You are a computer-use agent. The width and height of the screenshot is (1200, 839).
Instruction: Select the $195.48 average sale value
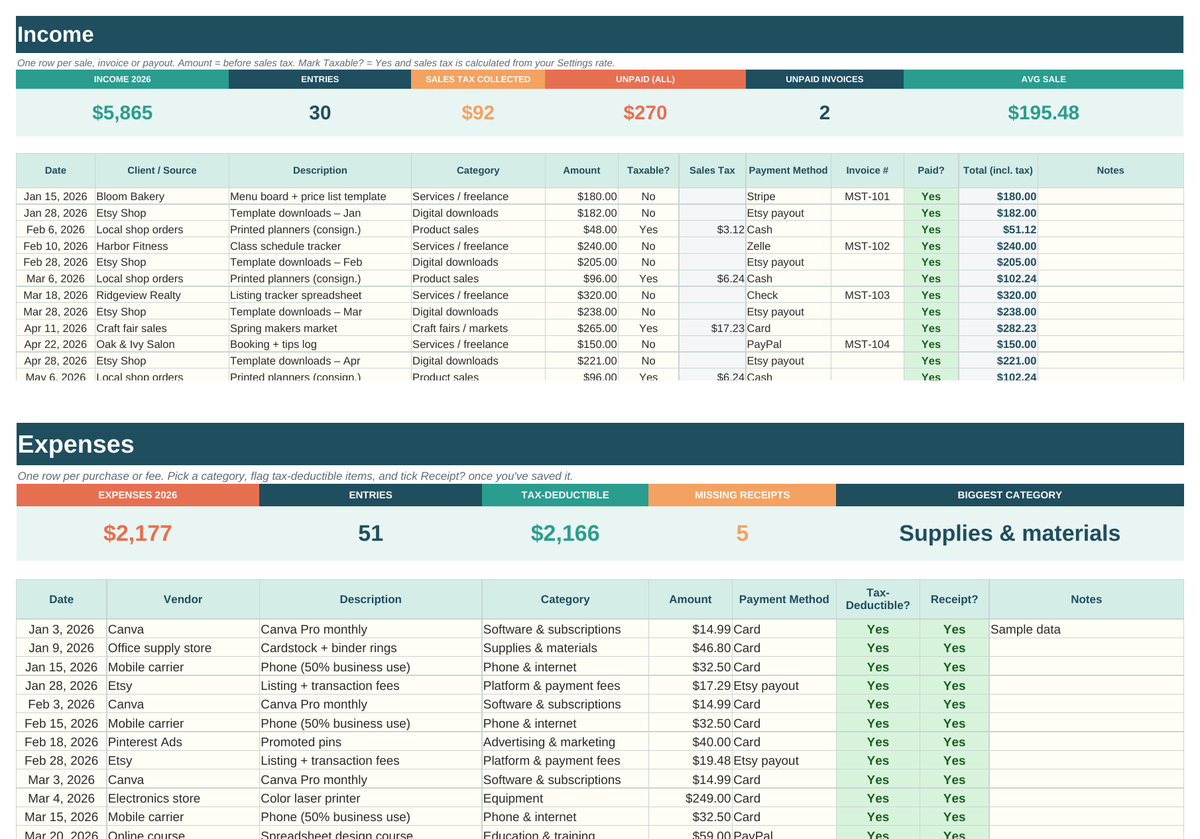[1043, 113]
